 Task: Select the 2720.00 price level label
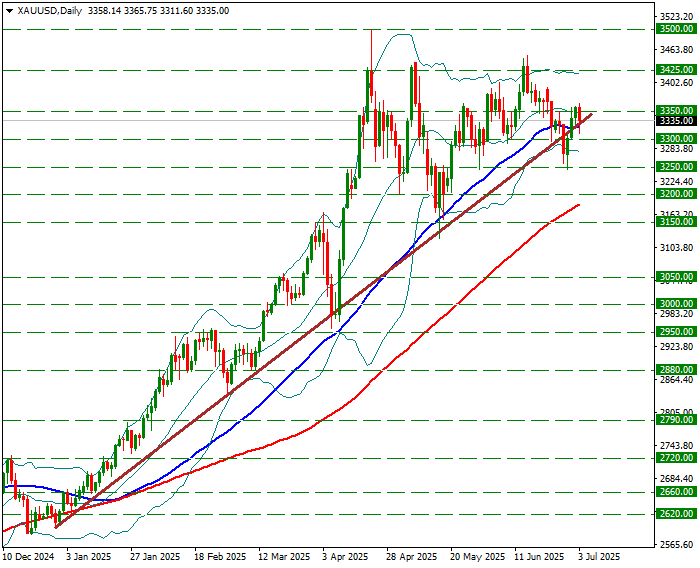(676, 458)
